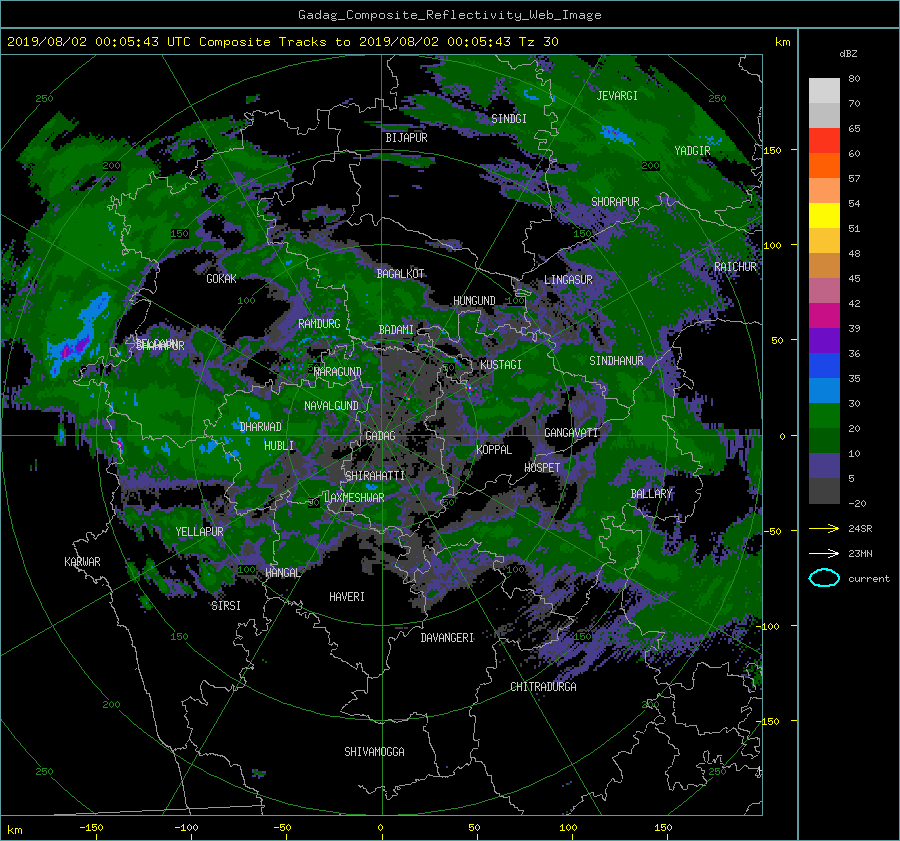Screen dimensions: 900x841
Task: Click the KARWAR city label
Action: coord(82,561)
